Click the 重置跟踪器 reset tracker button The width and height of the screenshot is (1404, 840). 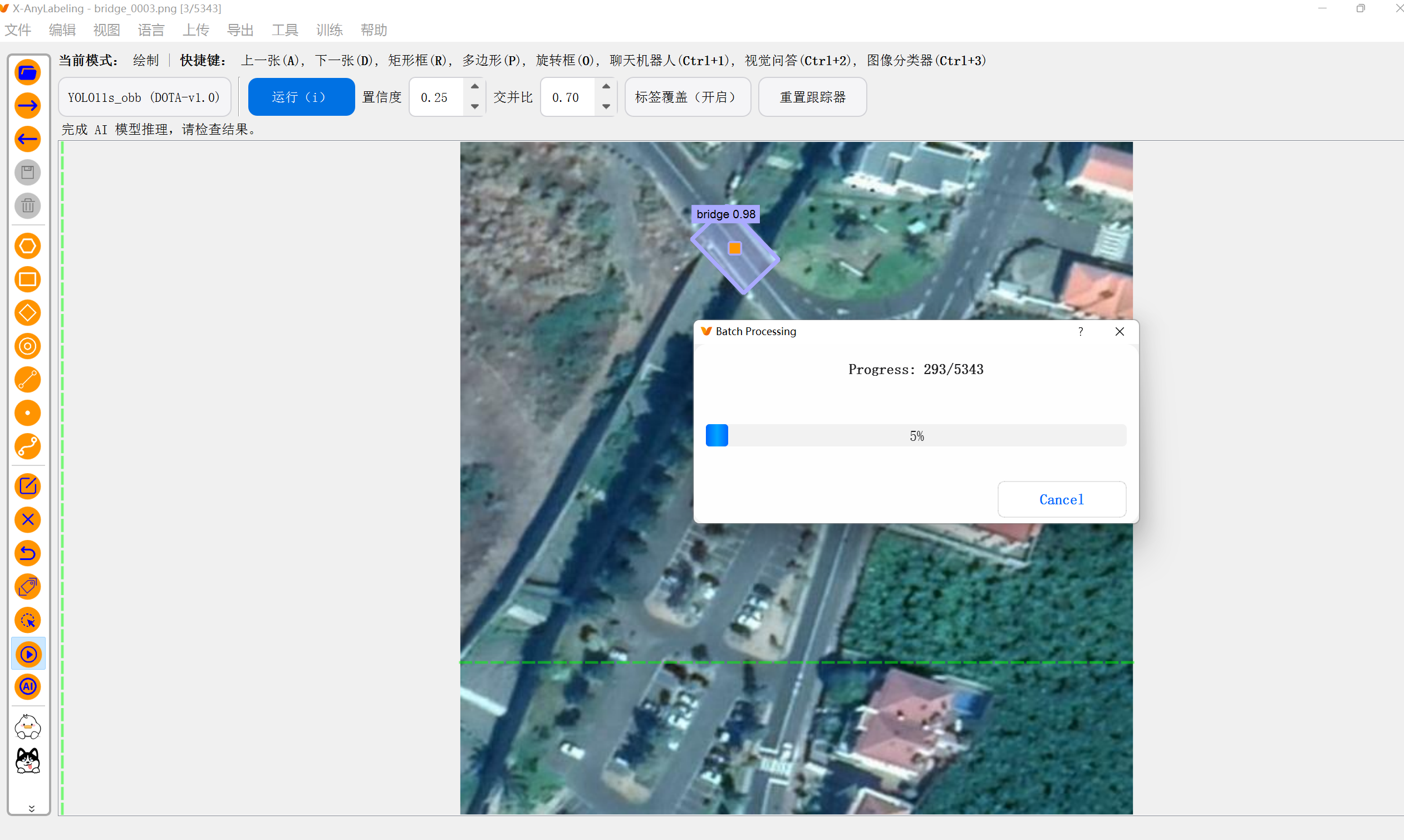pyautogui.click(x=812, y=97)
